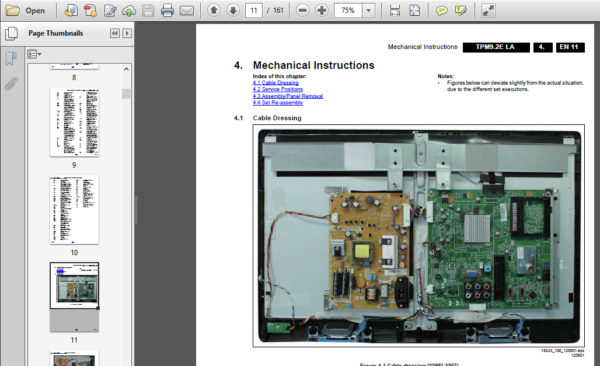This screenshot has width=600, height=366.
Task: Add a sticky note comment
Action: point(442,10)
